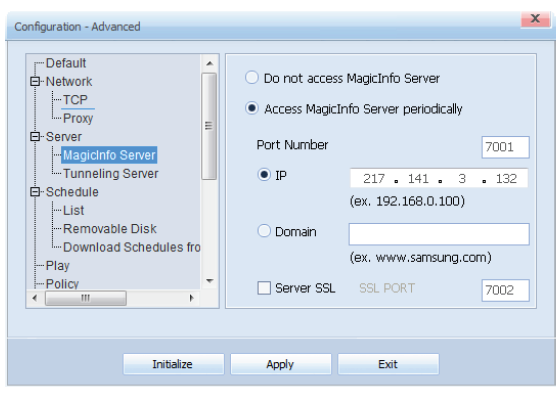Click the horizontal scrollbar thumb in tree
Viewport: 557px width, 394px height.
(x=86, y=298)
